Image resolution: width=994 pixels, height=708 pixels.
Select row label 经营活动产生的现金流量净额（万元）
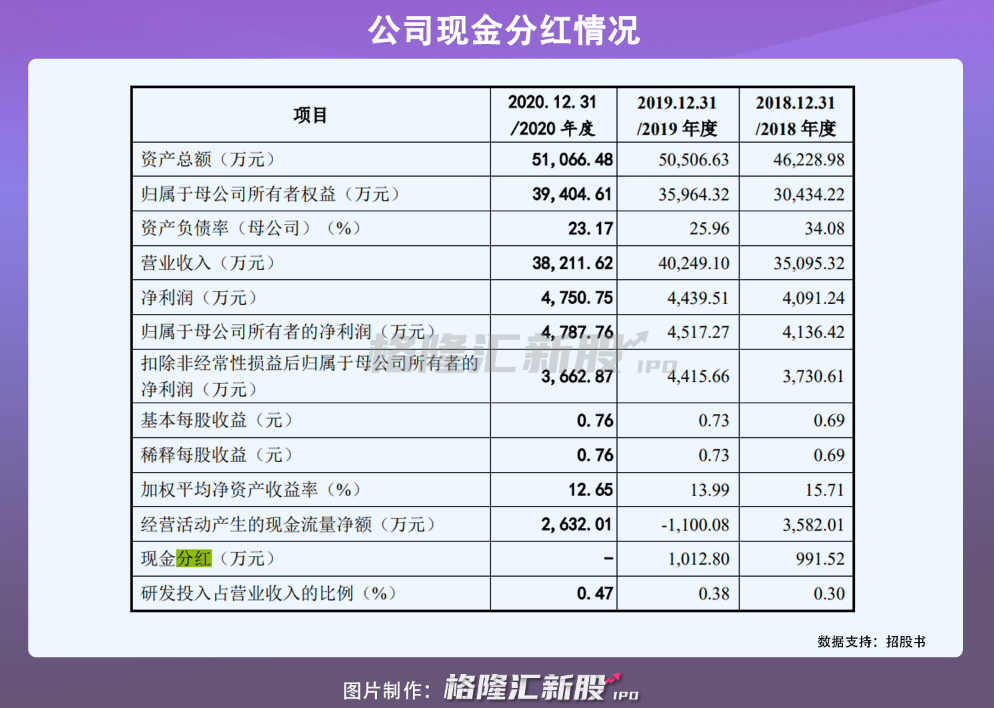[287, 524]
